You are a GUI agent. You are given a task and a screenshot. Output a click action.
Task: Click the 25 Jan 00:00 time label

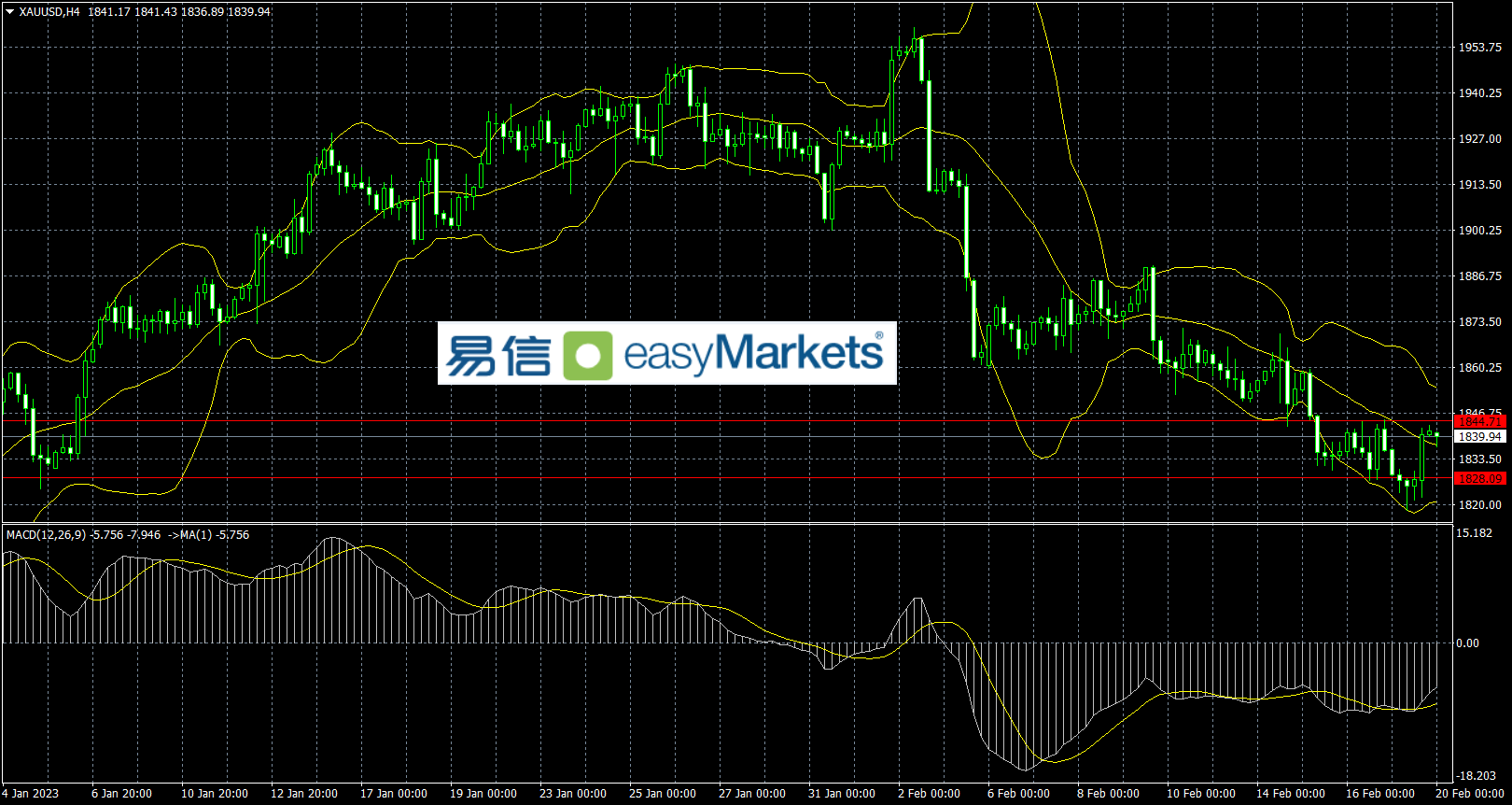tap(663, 794)
